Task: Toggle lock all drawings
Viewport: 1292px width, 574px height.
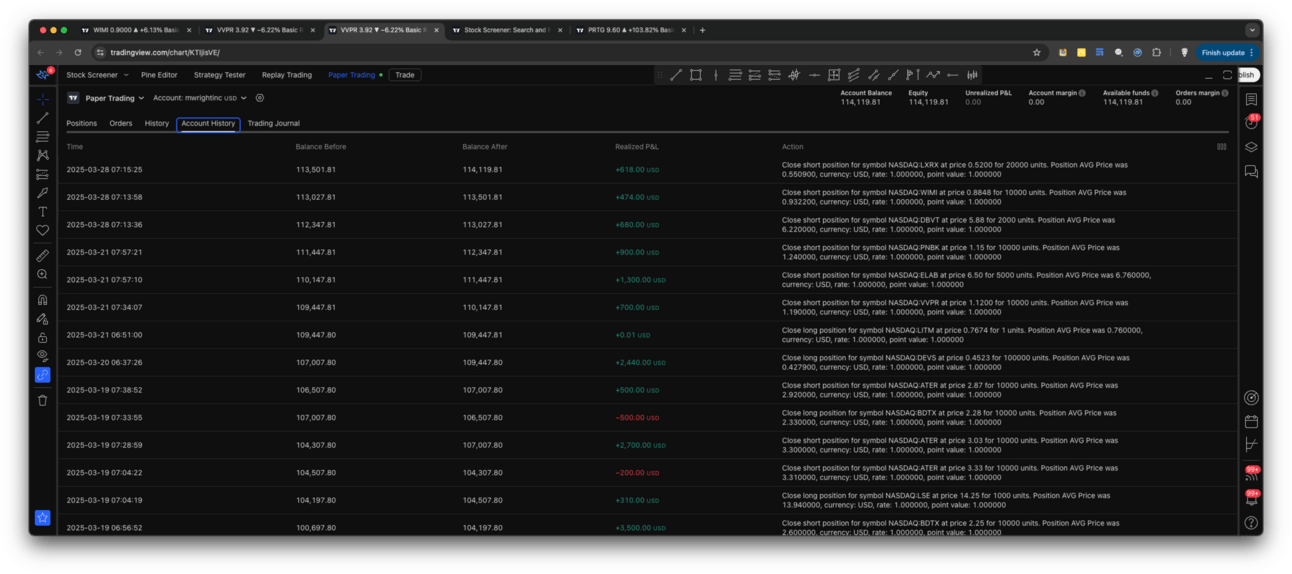Action: point(42,338)
